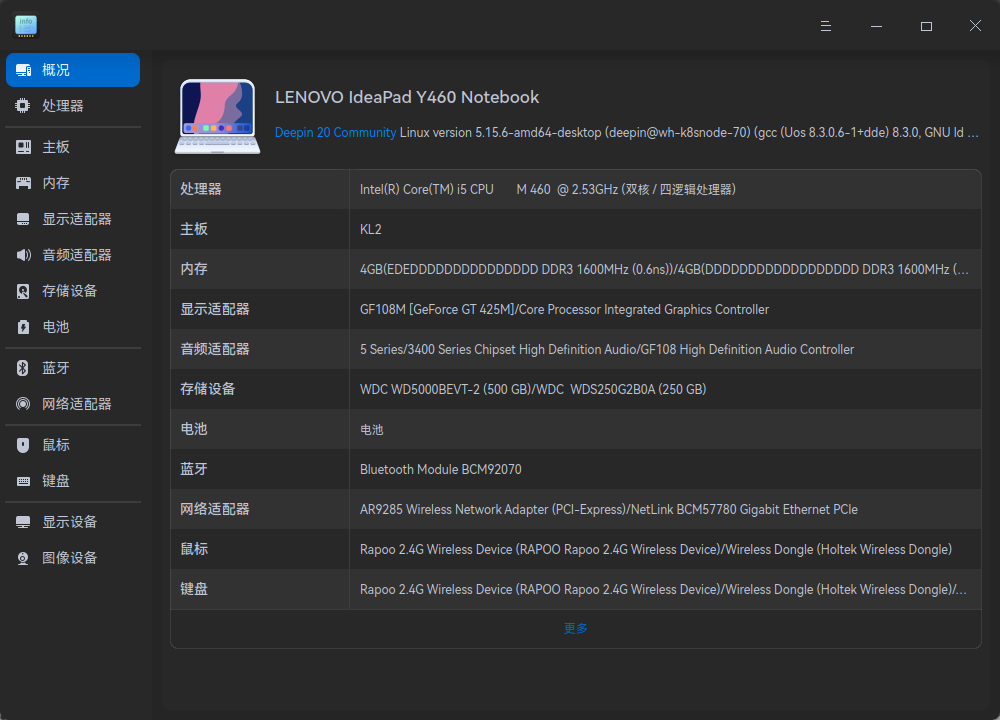Click the Bluetooth Module BCM92070 value
Image resolution: width=1000 pixels, height=720 pixels.
click(x=441, y=469)
